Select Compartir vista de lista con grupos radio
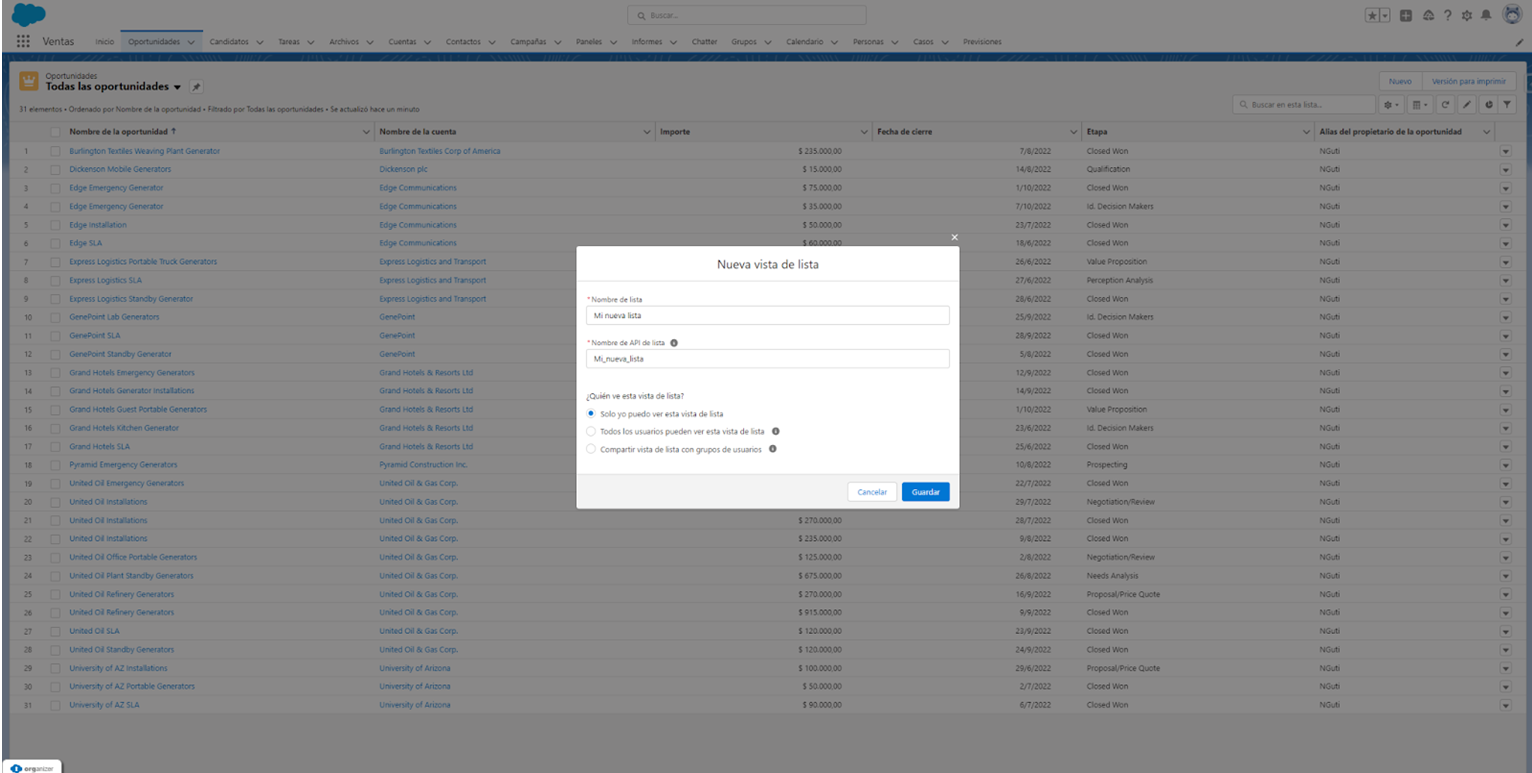The image size is (1532, 773). point(591,449)
